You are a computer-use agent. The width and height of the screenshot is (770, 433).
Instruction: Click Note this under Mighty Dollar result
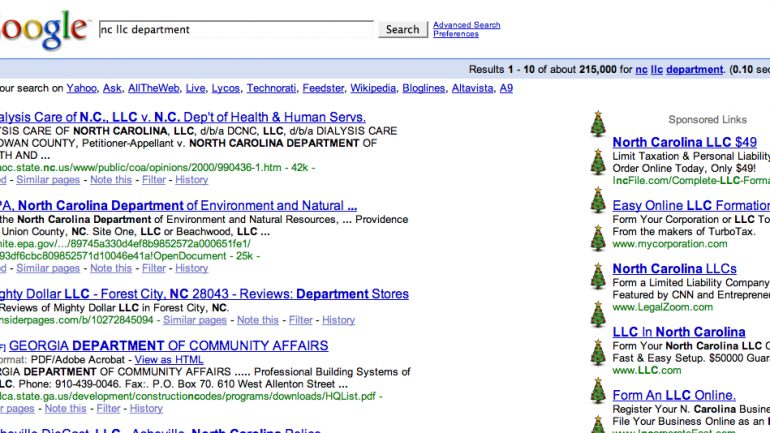258,320
